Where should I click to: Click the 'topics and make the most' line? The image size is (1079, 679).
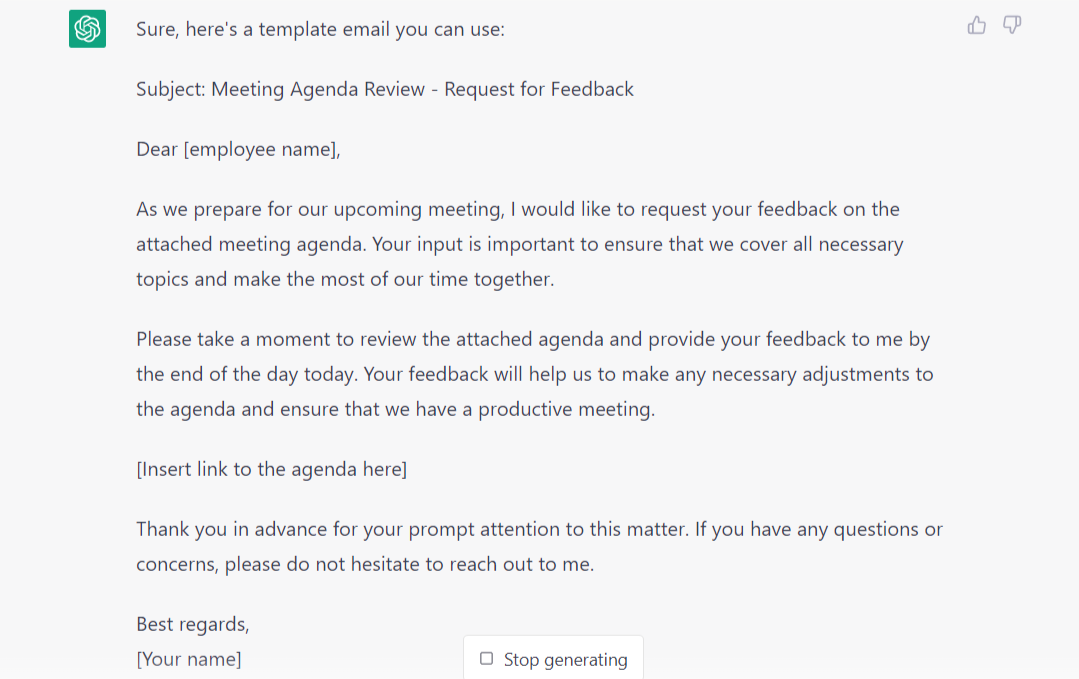click(345, 279)
